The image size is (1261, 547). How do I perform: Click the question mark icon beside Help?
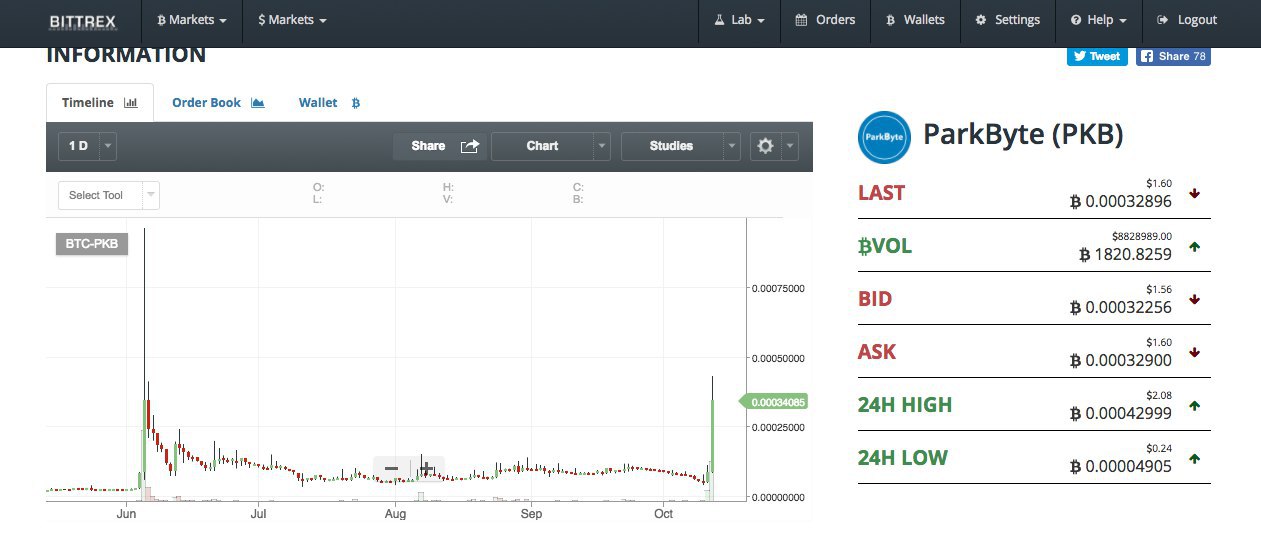click(x=1076, y=20)
